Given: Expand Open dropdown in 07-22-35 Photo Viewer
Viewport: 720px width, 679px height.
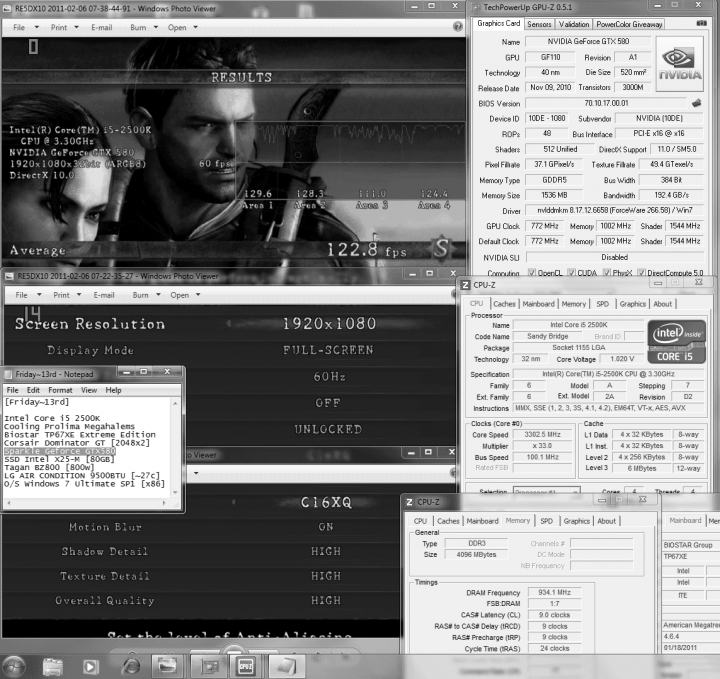Looking at the screenshot, I should pos(198,295).
